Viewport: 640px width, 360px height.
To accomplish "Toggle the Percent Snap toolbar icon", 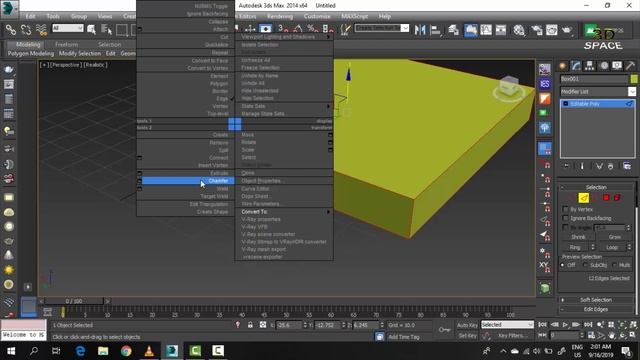I will tap(313, 29).
